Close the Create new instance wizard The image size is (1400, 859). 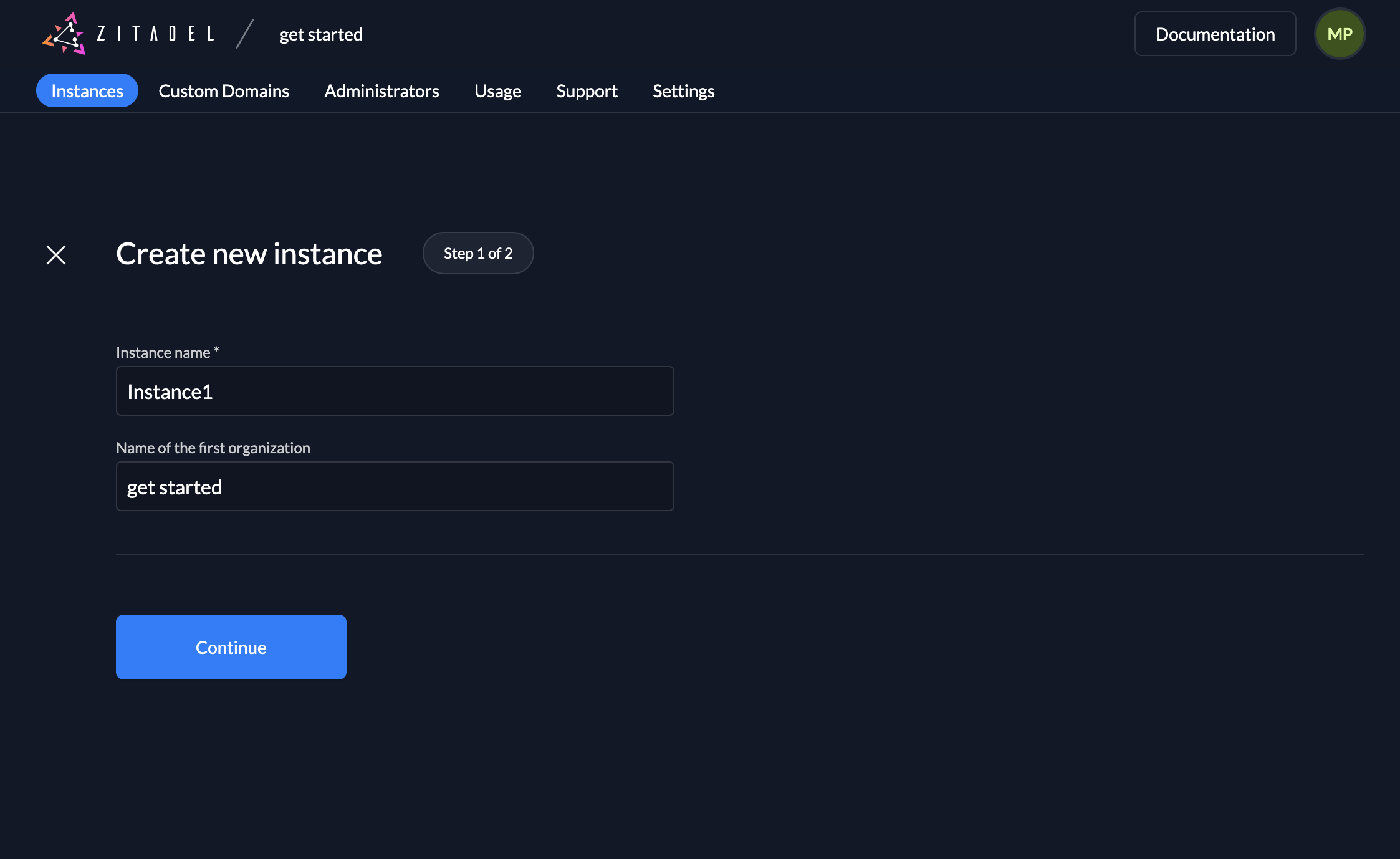pos(56,254)
